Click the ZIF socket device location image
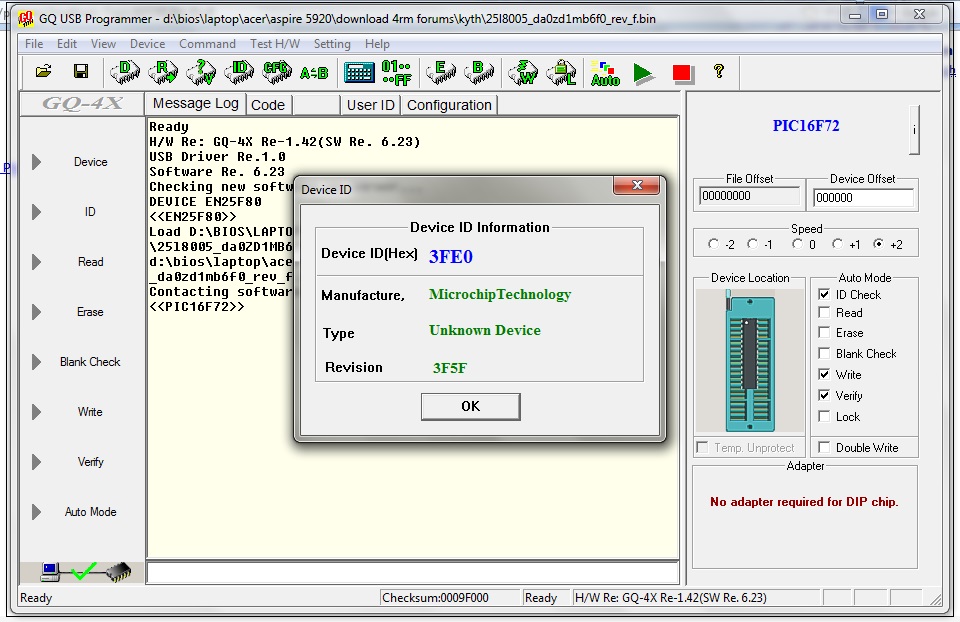Image resolution: width=960 pixels, height=622 pixels. click(750, 361)
